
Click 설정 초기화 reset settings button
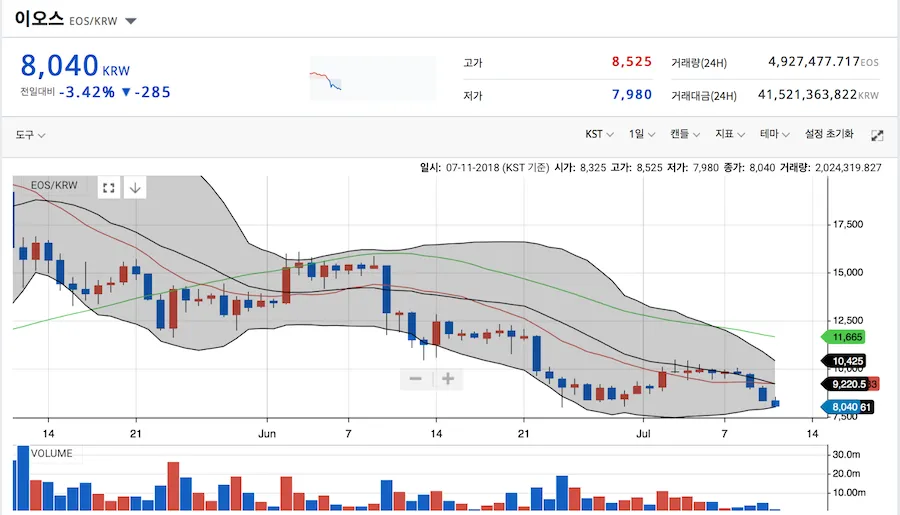tap(829, 134)
